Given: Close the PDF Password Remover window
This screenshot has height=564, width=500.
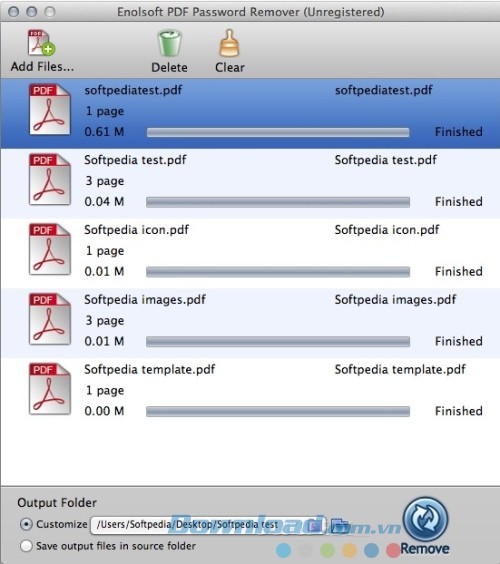Looking at the screenshot, I should [14, 12].
